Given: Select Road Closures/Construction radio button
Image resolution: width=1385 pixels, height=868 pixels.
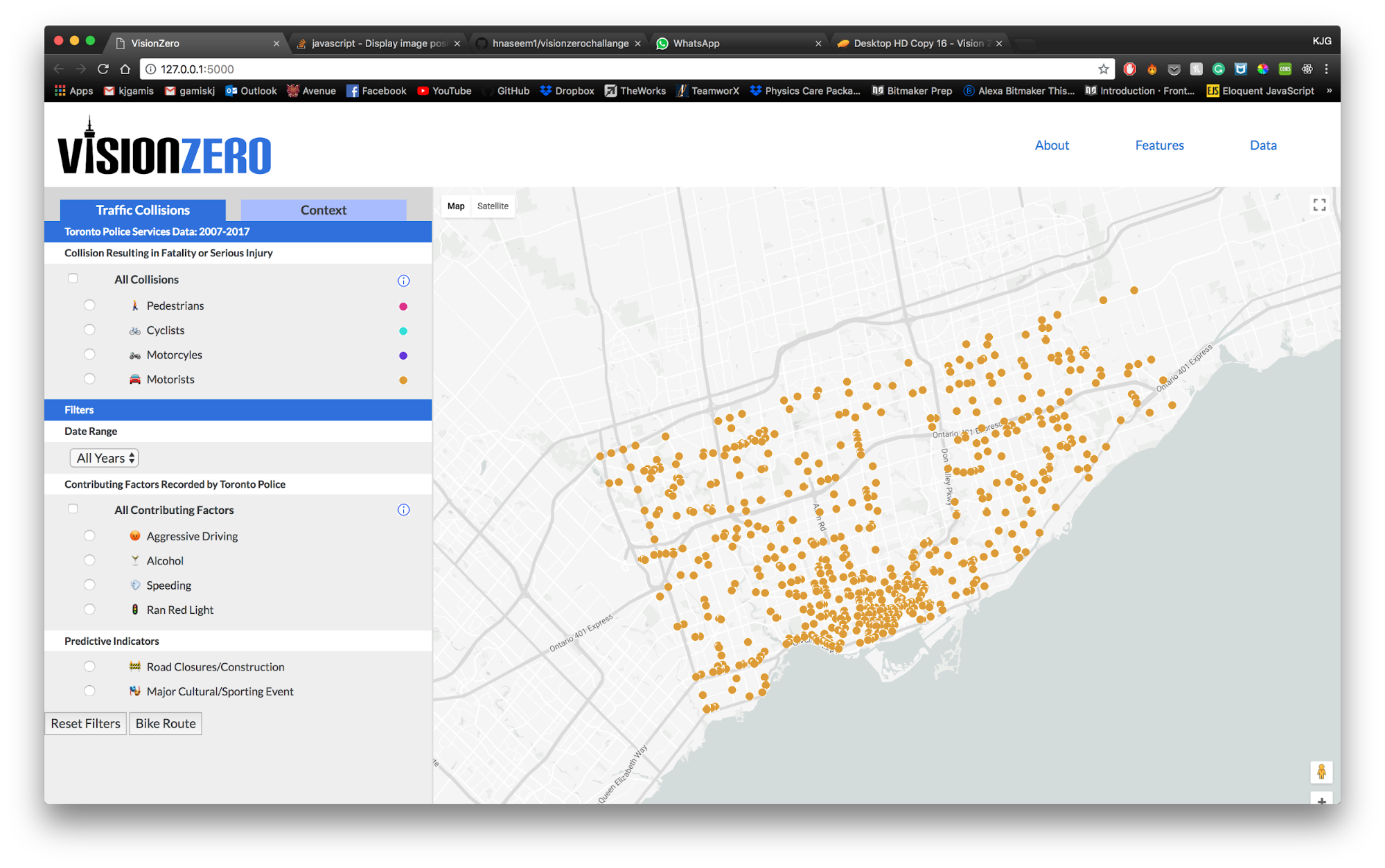Looking at the screenshot, I should 89,666.
